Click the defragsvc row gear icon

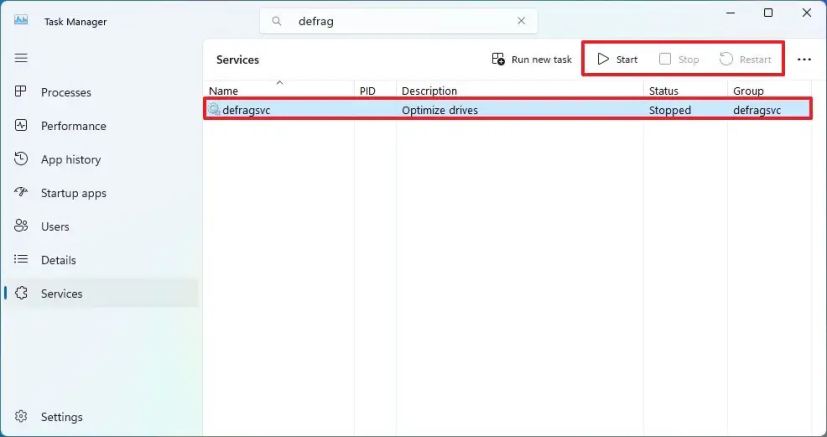(214, 110)
